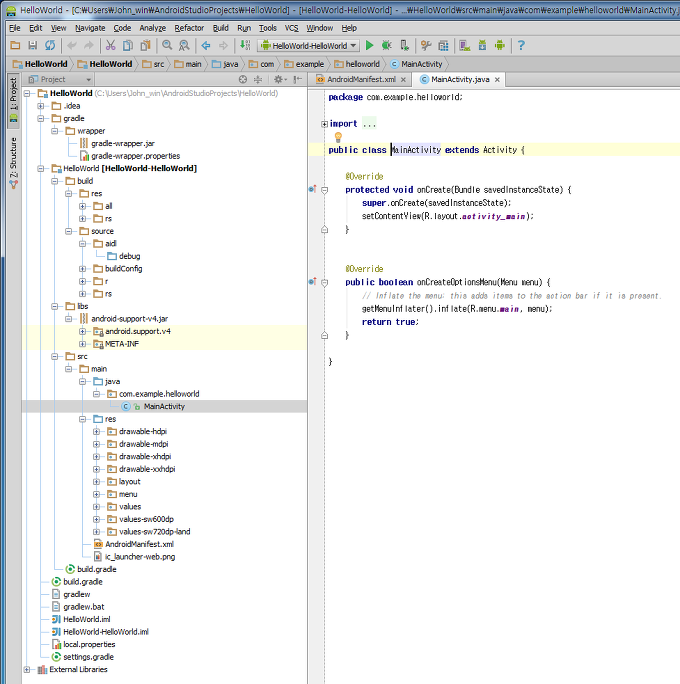This screenshot has height=684, width=680.
Task: Click the Copy toolbar icon
Action: 128,45
